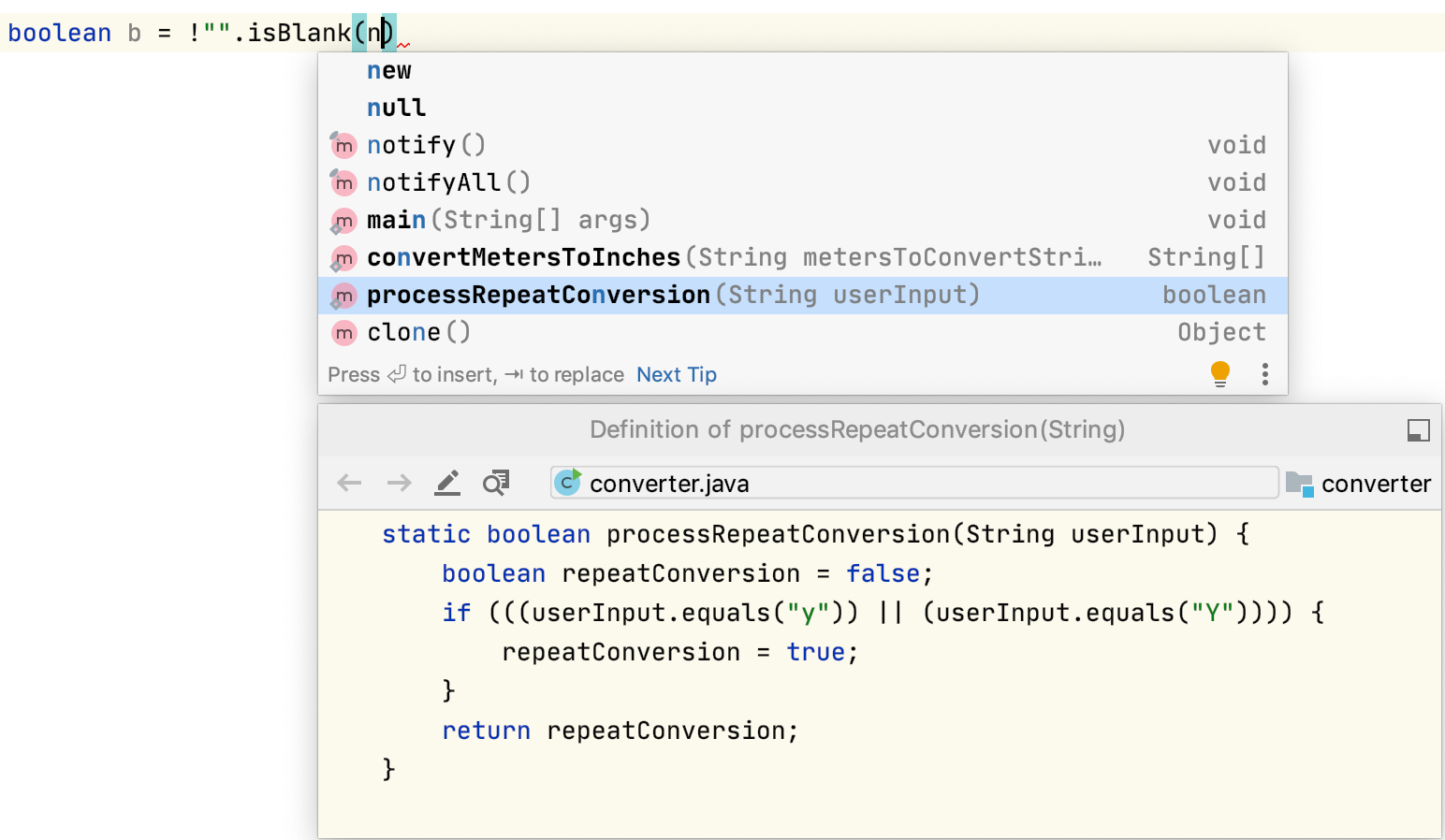The width and height of the screenshot is (1445, 840).
Task: Click the 'String[]' return type text
Action: click(1206, 257)
